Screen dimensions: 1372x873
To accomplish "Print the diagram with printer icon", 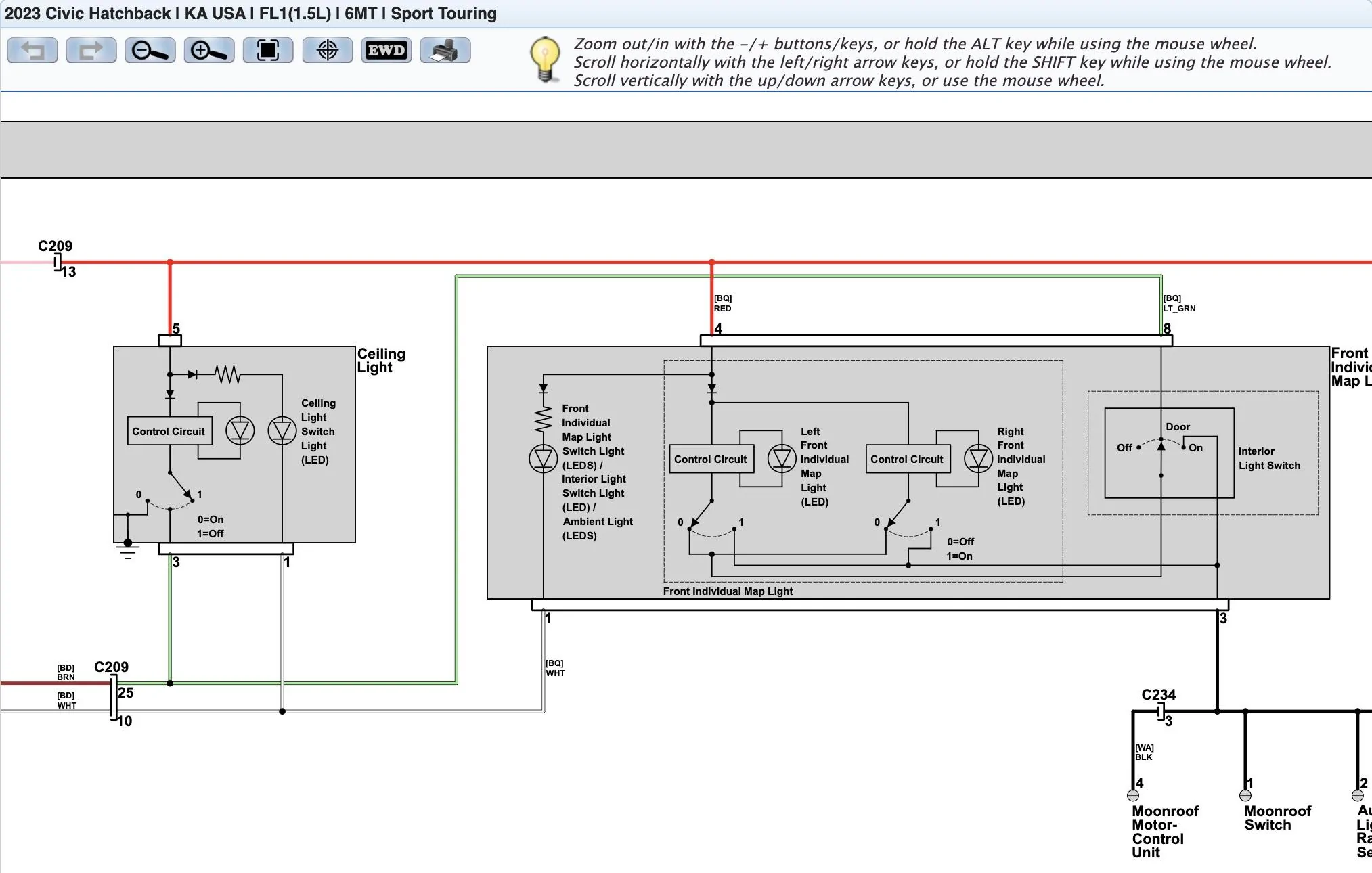I will (x=445, y=51).
